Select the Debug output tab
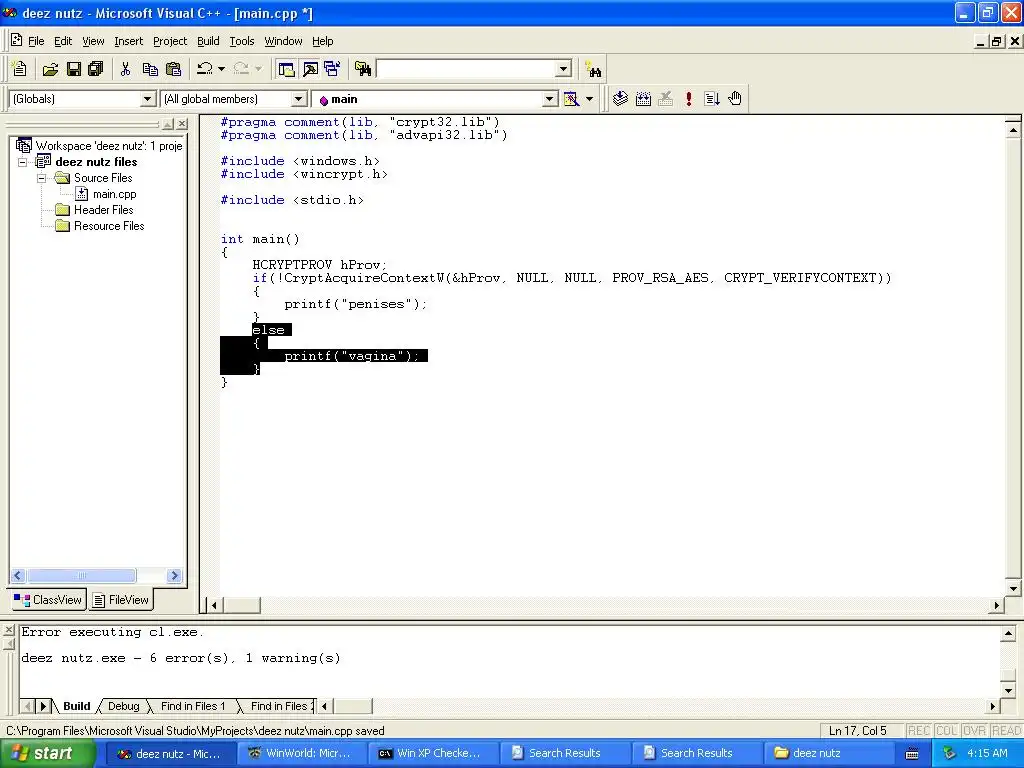The width and height of the screenshot is (1024, 768). tap(123, 706)
